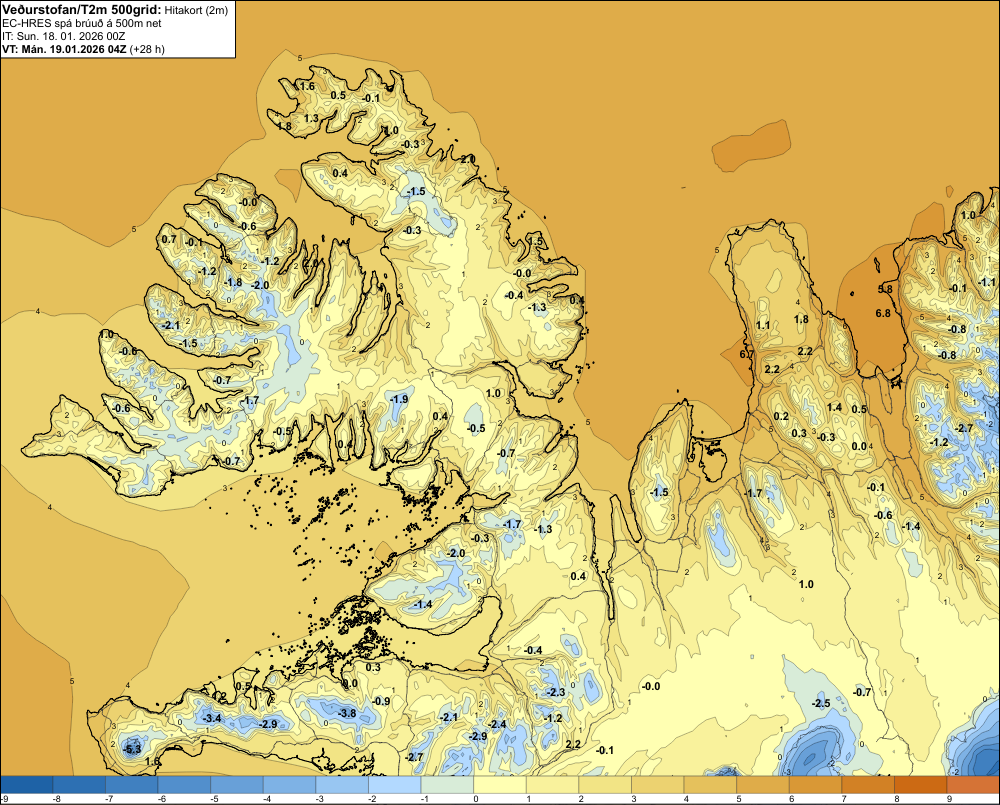The image size is (1000, 805).
Task: Click the temperature value '0.7' on the map
Action: pyautogui.click(x=169, y=239)
